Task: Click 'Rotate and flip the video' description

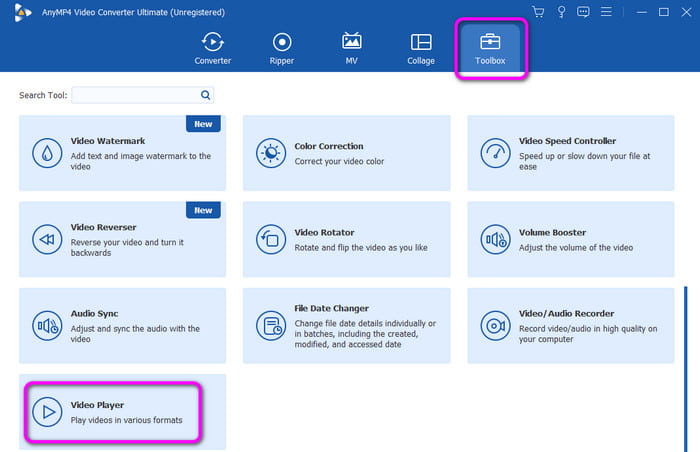Action: click(361, 247)
